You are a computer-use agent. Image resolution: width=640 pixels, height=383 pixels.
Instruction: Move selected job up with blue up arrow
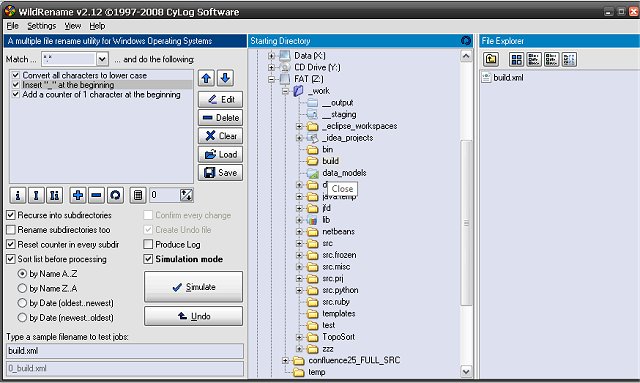point(207,78)
